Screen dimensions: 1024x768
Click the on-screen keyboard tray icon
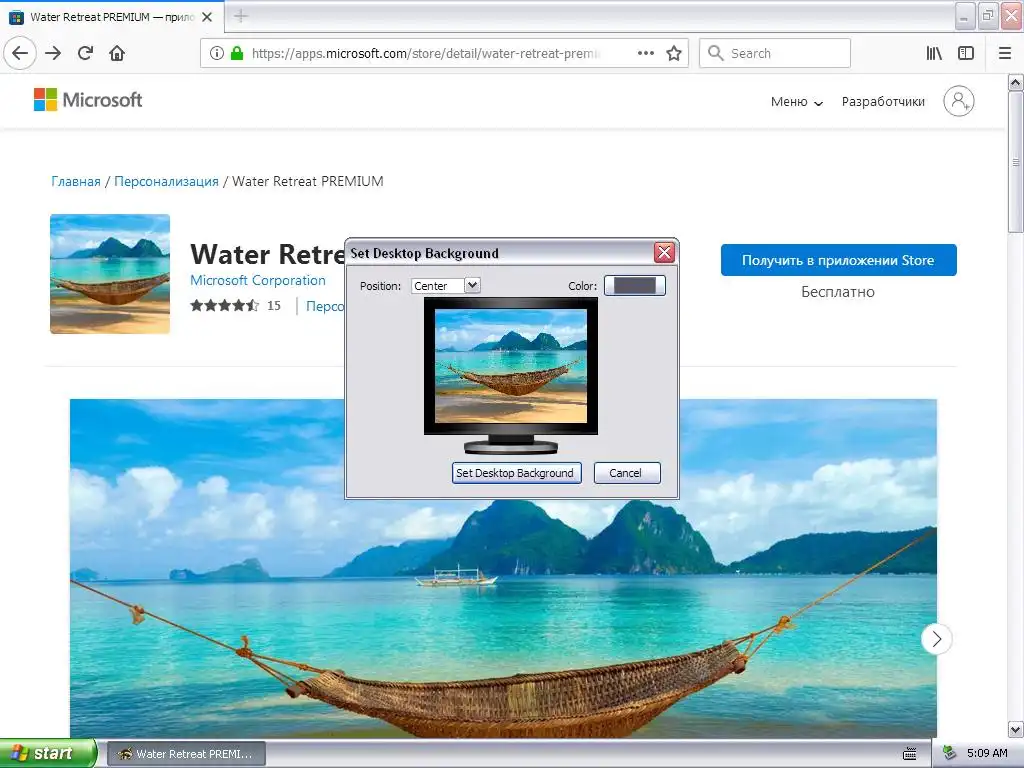pos(909,754)
